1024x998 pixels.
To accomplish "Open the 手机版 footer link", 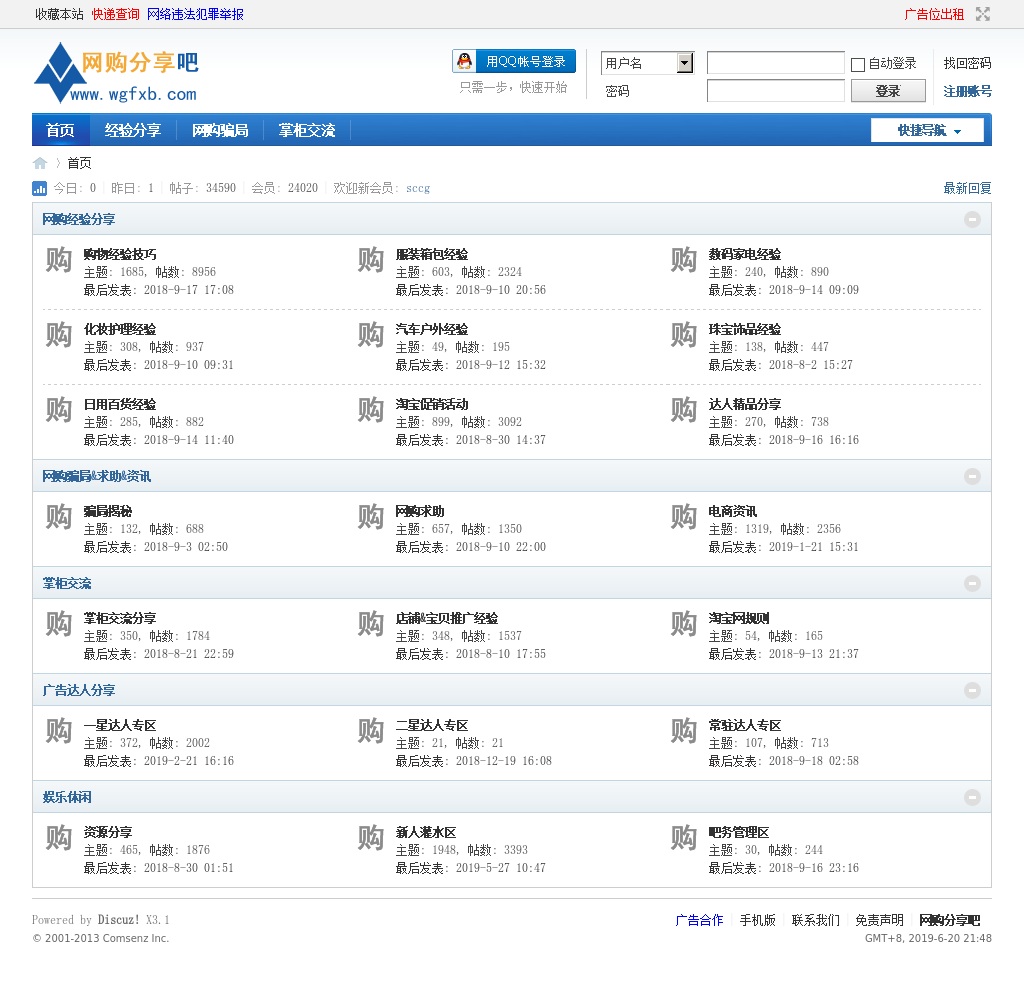I will (758, 920).
